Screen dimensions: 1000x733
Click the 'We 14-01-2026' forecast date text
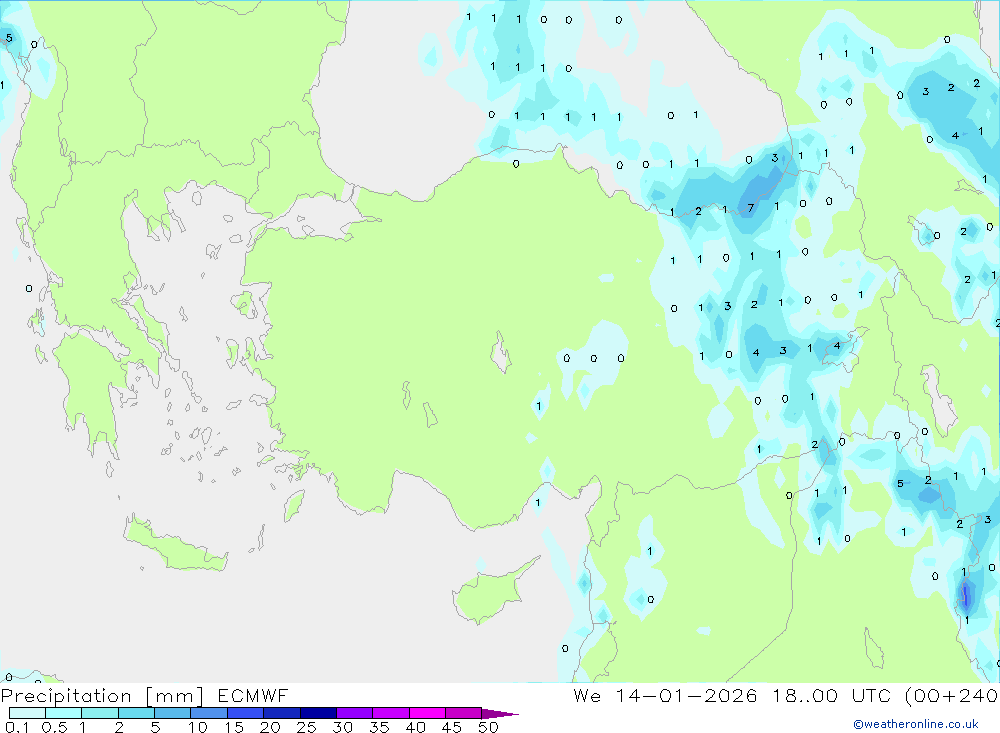(x=665, y=696)
